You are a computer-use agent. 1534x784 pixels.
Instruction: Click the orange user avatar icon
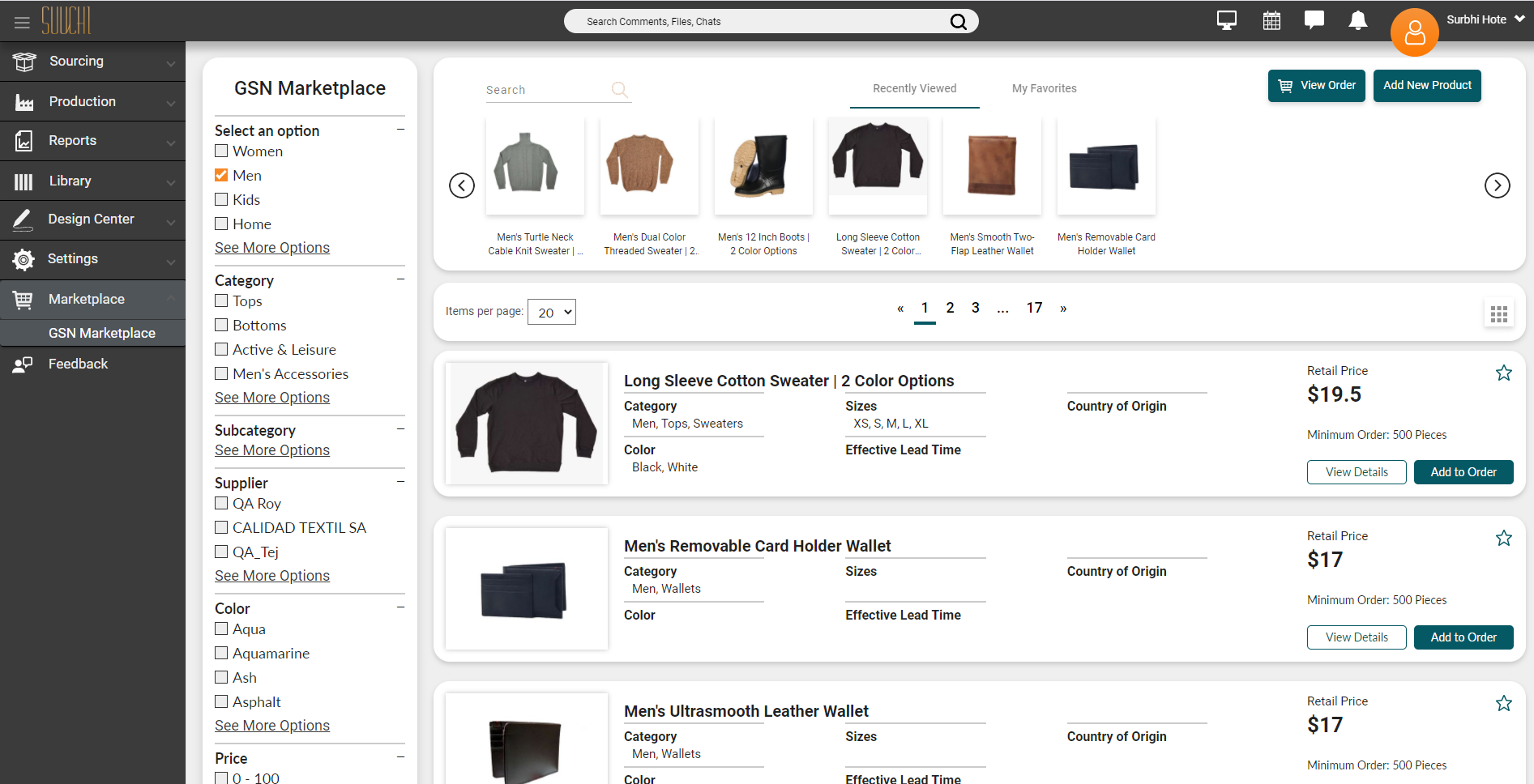point(1415,32)
